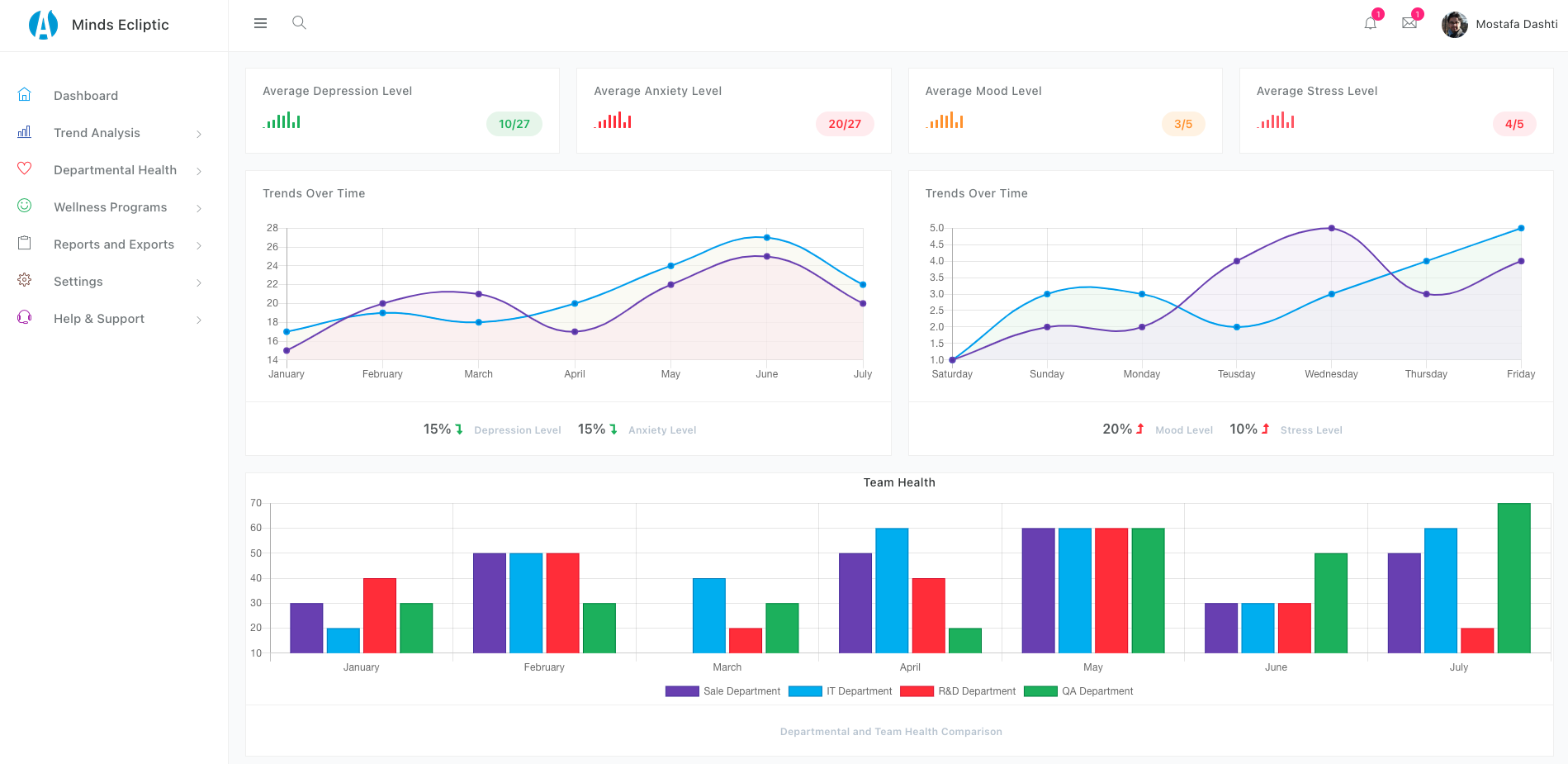The width and height of the screenshot is (1568, 764).
Task: Click the Depression Level label link
Action: pyautogui.click(x=517, y=429)
